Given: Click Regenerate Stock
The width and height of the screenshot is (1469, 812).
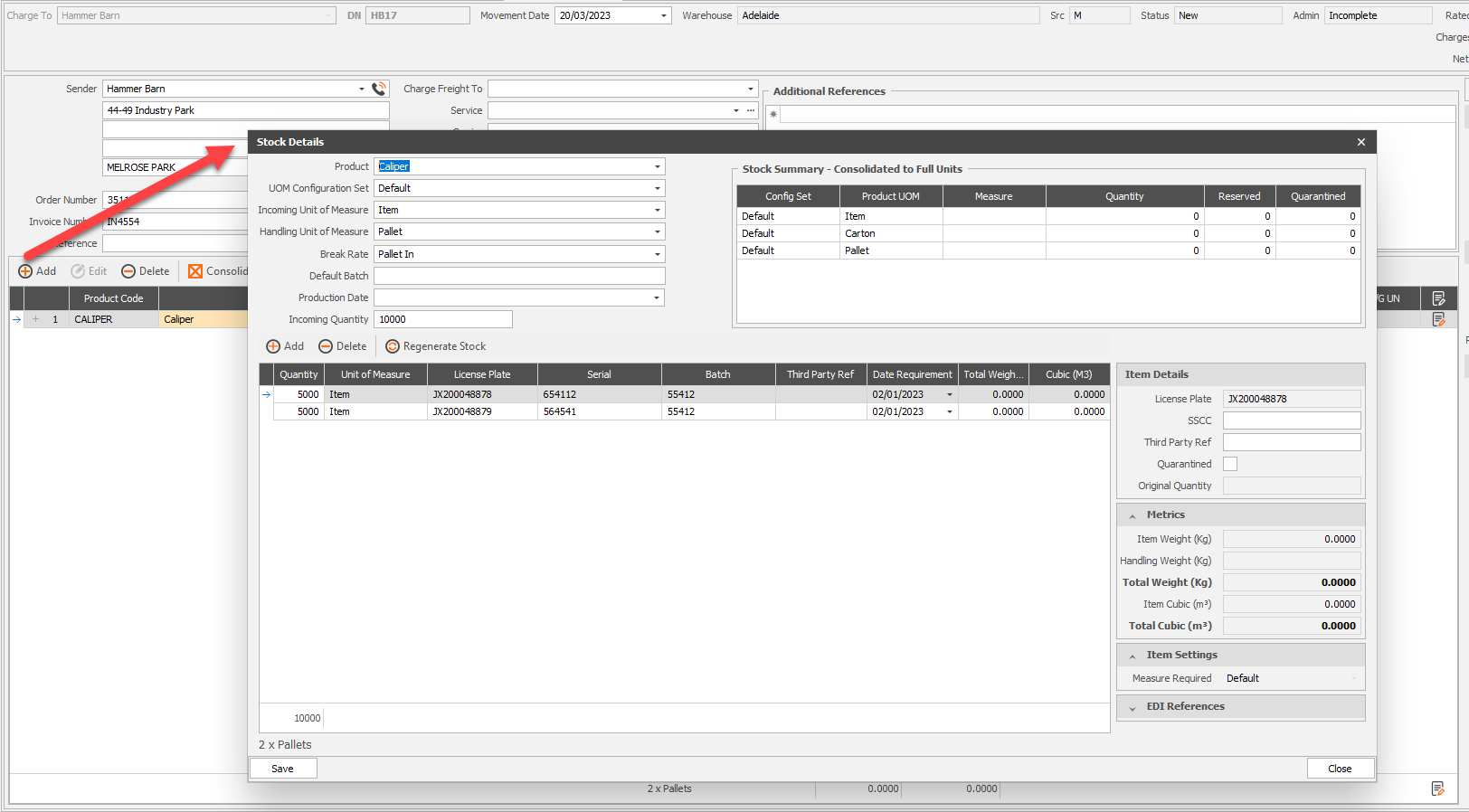Looking at the screenshot, I should 436,346.
